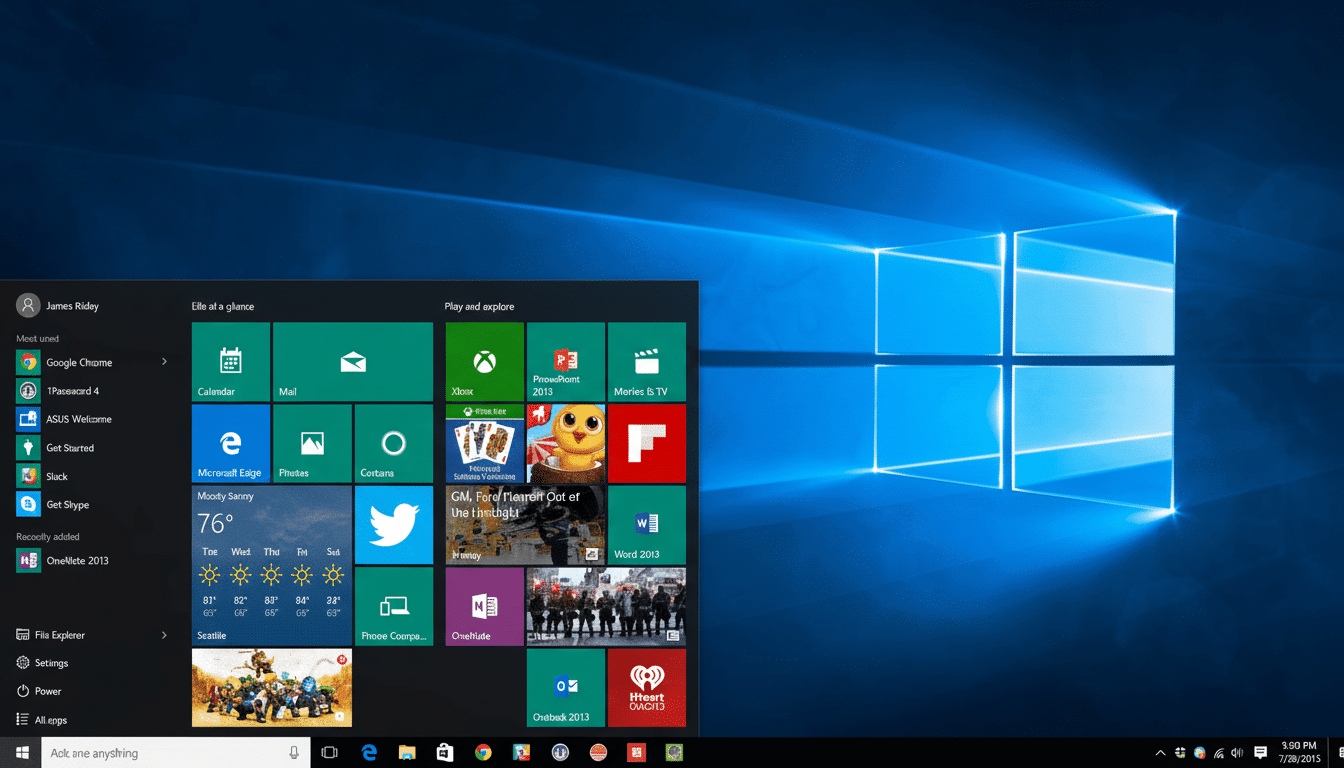Open the Mail tile
The height and width of the screenshot is (768, 1344).
tap(352, 361)
